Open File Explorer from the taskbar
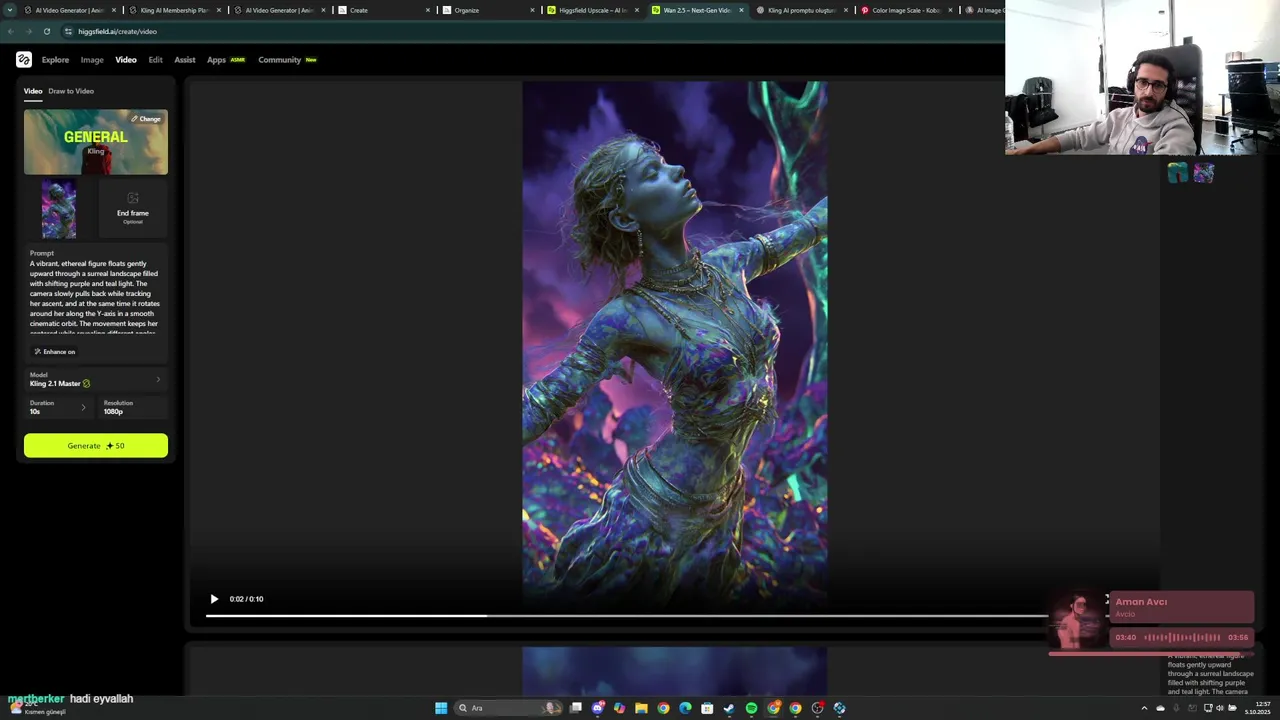This screenshot has height=720, width=1280. click(x=641, y=708)
